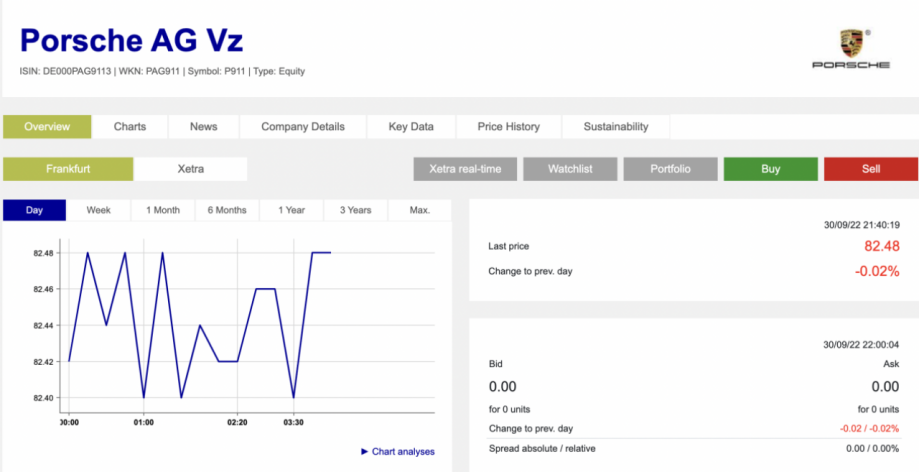Click the 03:30 x-axis label
Image resolution: width=919 pixels, height=472 pixels.
[293, 422]
